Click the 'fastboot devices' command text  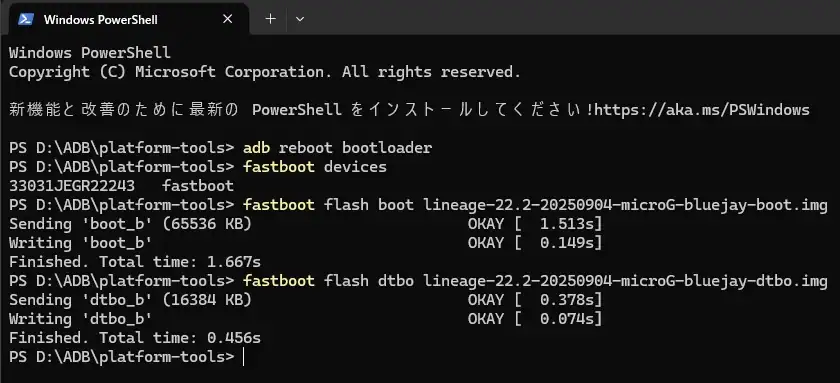(x=315, y=167)
